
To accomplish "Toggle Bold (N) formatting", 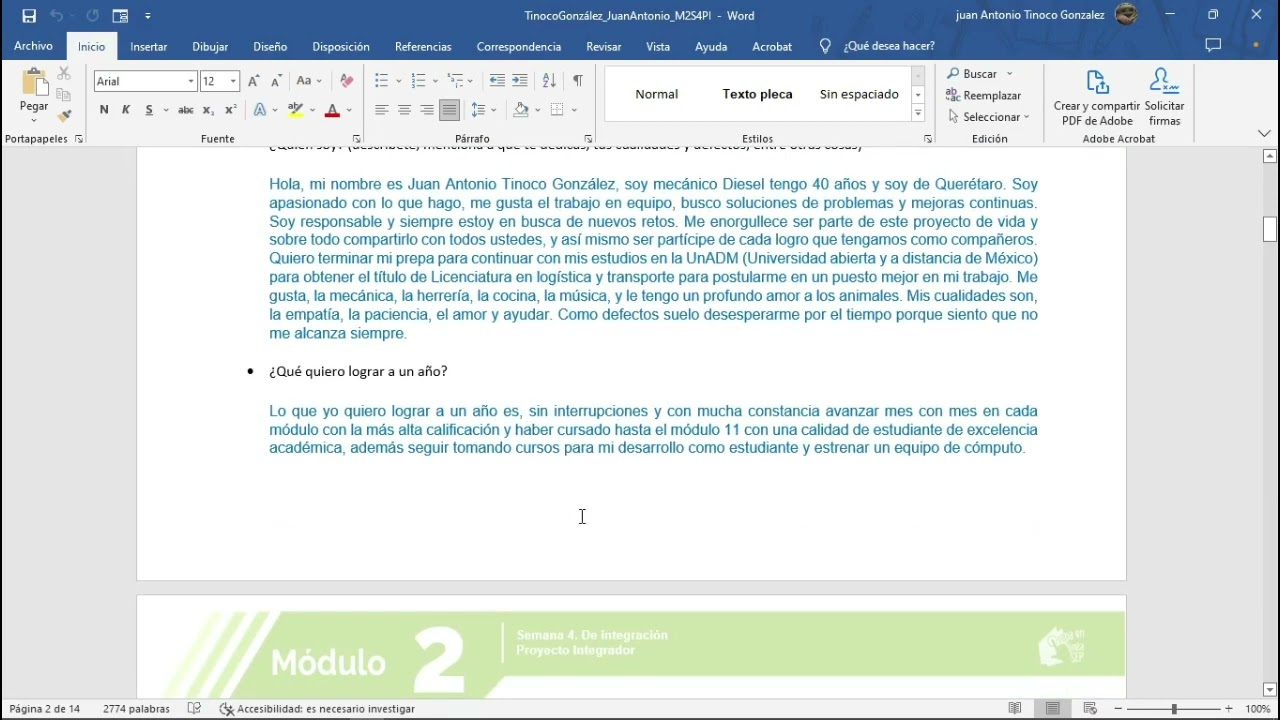I will coord(104,110).
